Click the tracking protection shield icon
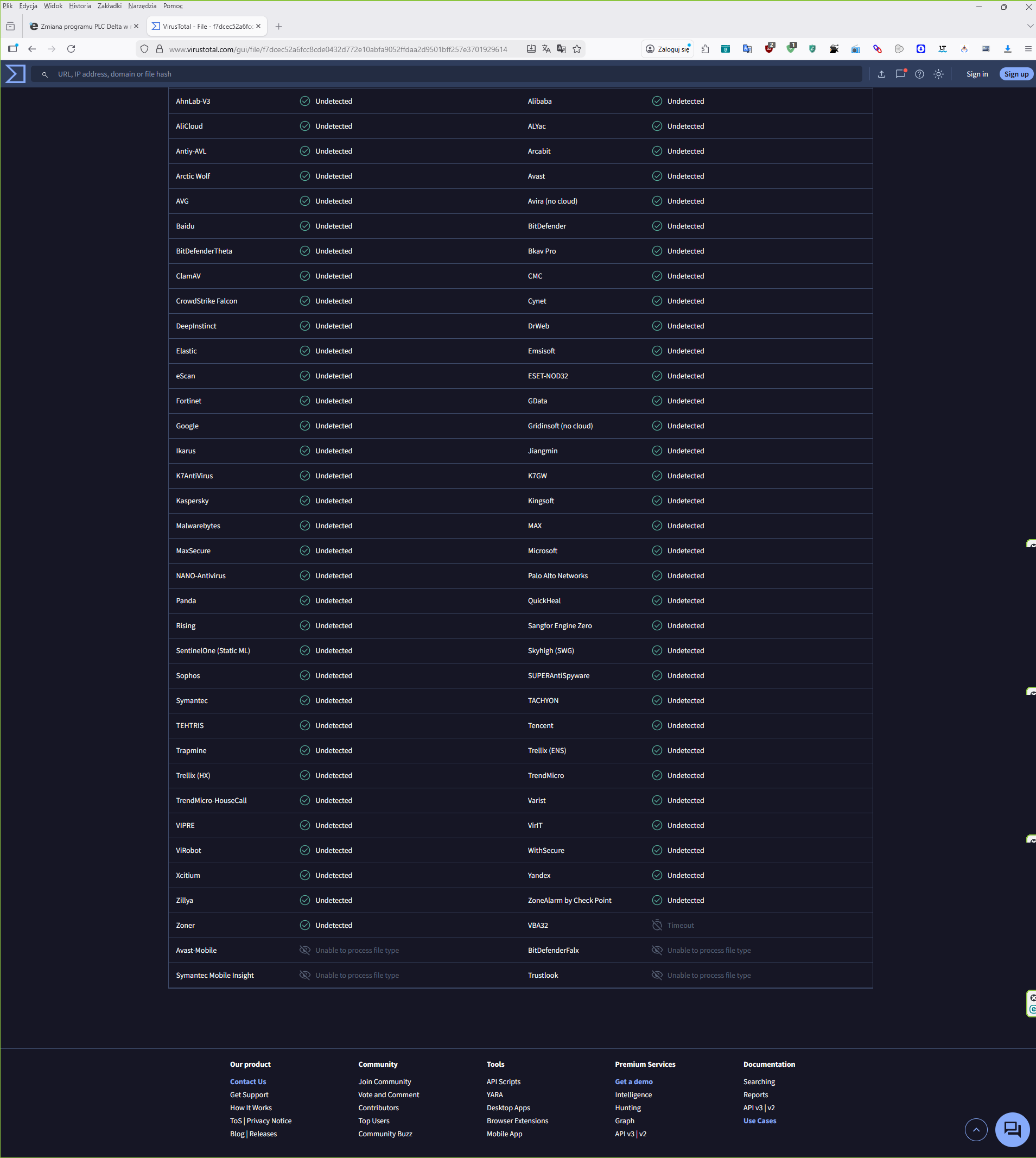This screenshot has width=1036, height=1158. click(144, 49)
